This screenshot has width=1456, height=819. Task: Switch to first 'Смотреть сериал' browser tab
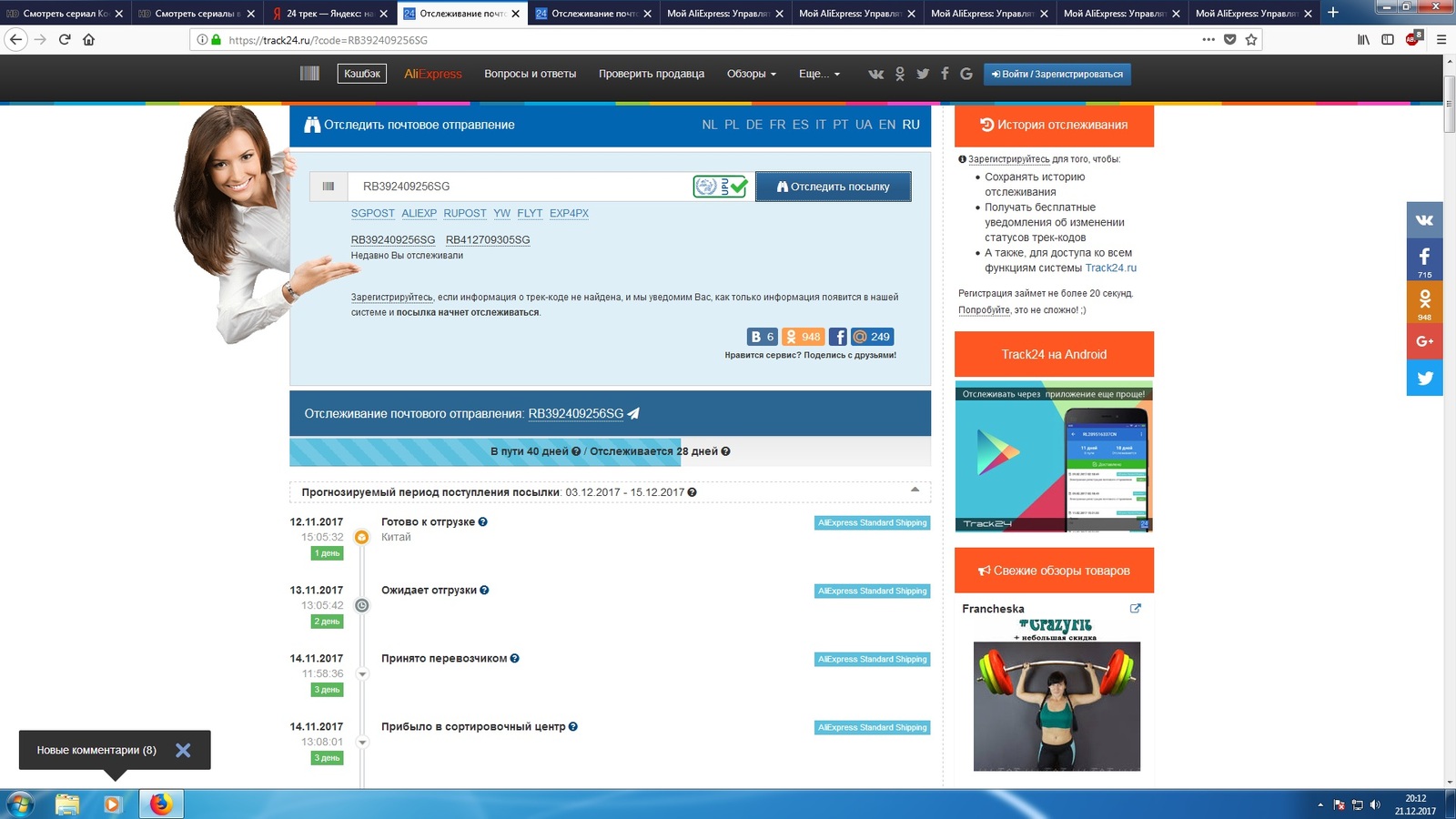click(x=66, y=14)
